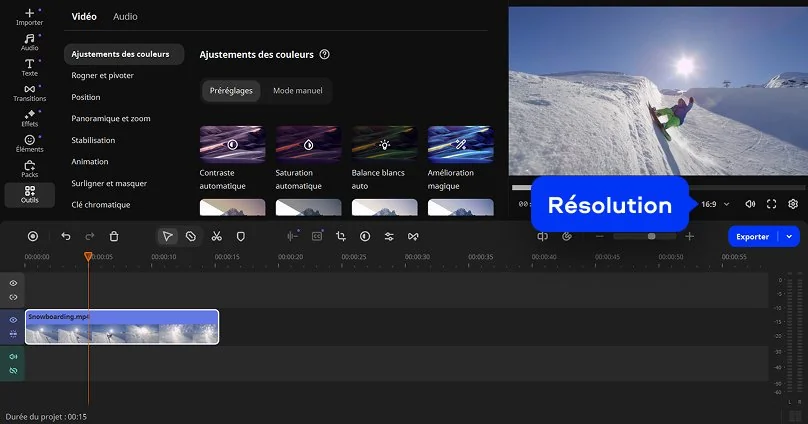Click the Exporter button
808x424 pixels.
[x=752, y=236]
